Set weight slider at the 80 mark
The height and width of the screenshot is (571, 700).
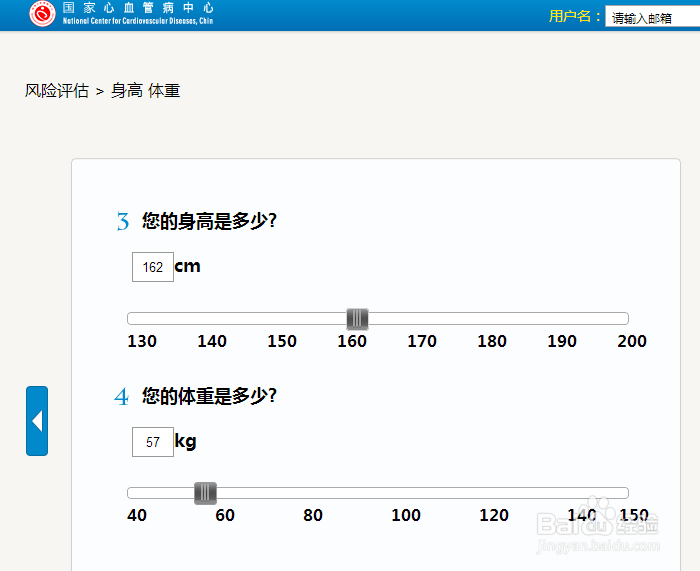pyautogui.click(x=313, y=493)
